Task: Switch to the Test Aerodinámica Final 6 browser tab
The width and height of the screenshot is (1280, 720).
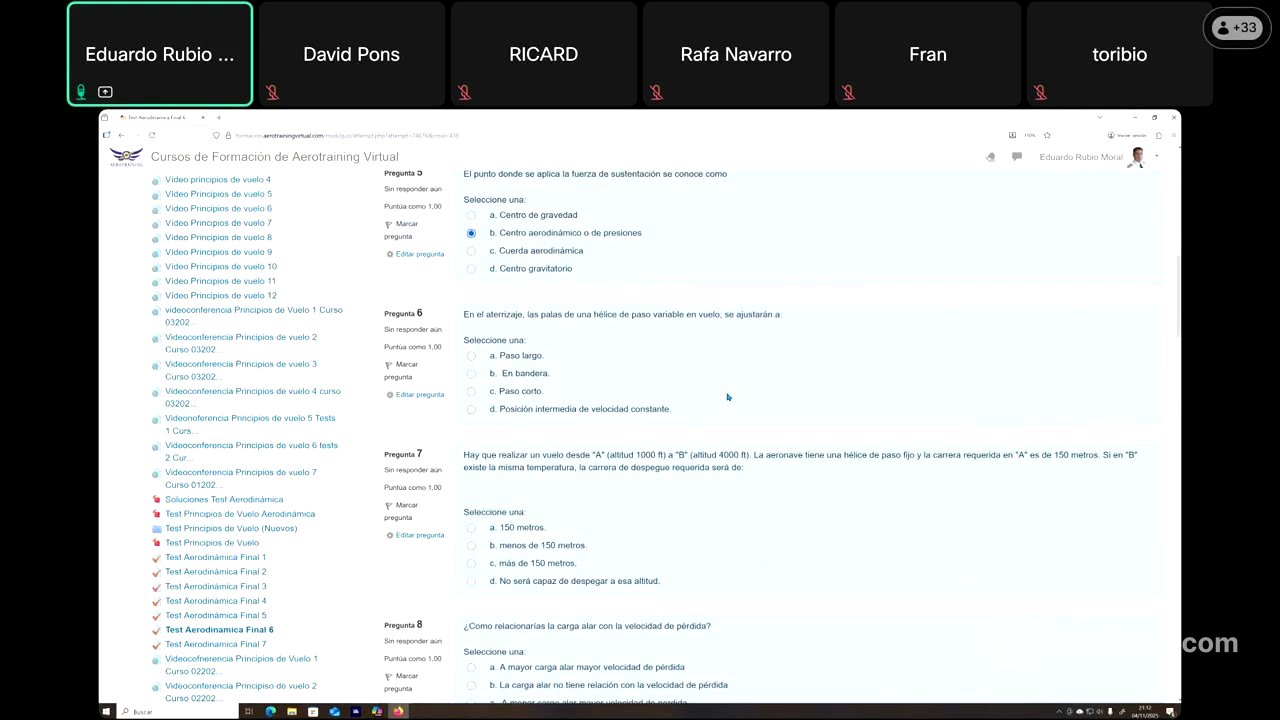Action: [156, 118]
